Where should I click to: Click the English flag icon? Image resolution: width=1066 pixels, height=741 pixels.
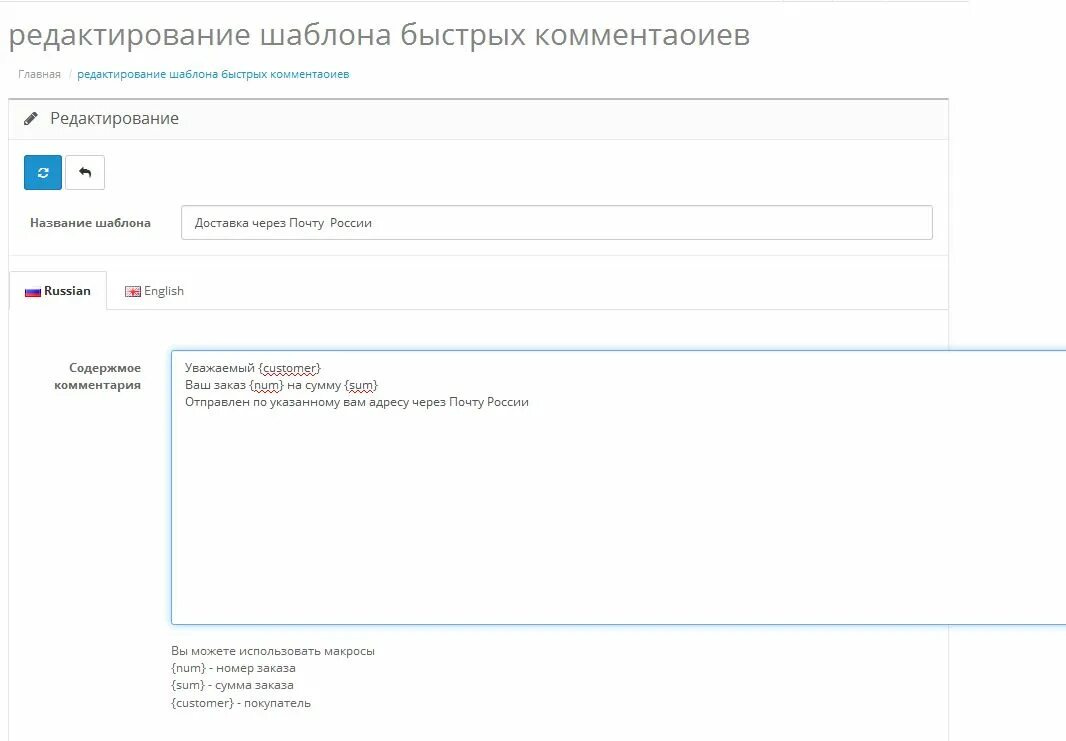pos(133,292)
